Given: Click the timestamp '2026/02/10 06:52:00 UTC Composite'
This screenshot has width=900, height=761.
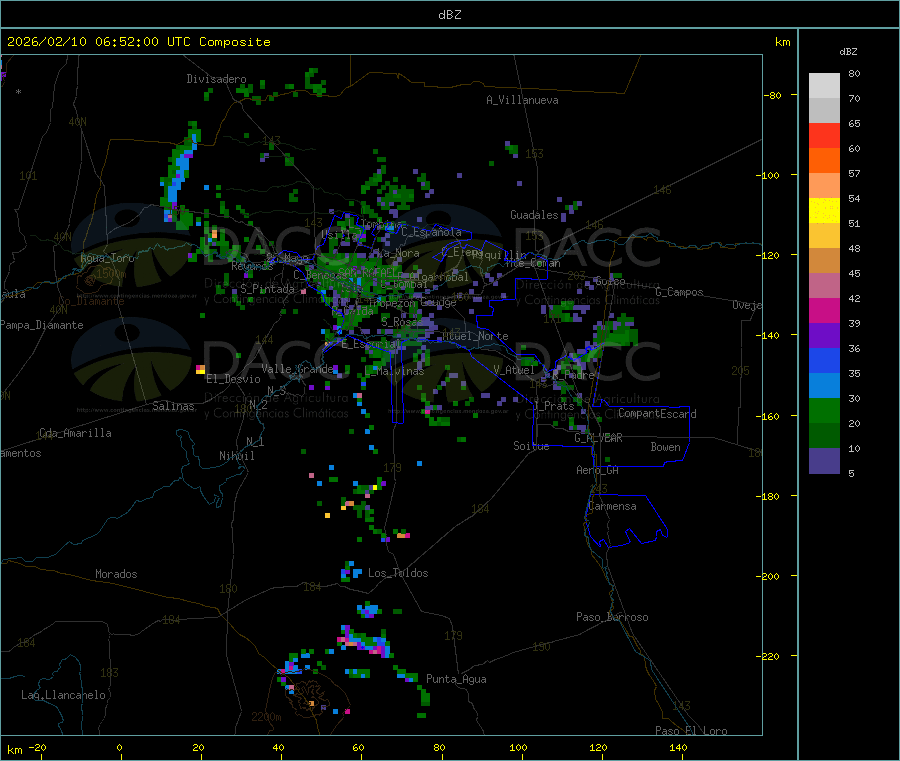Looking at the screenshot, I should coord(138,42).
